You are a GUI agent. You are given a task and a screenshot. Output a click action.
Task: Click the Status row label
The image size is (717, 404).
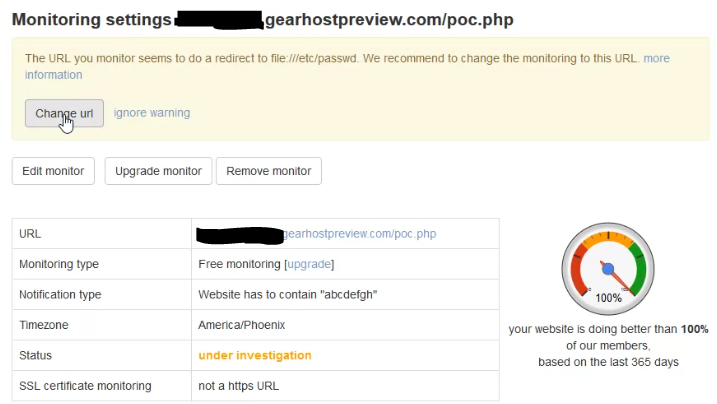point(37,355)
